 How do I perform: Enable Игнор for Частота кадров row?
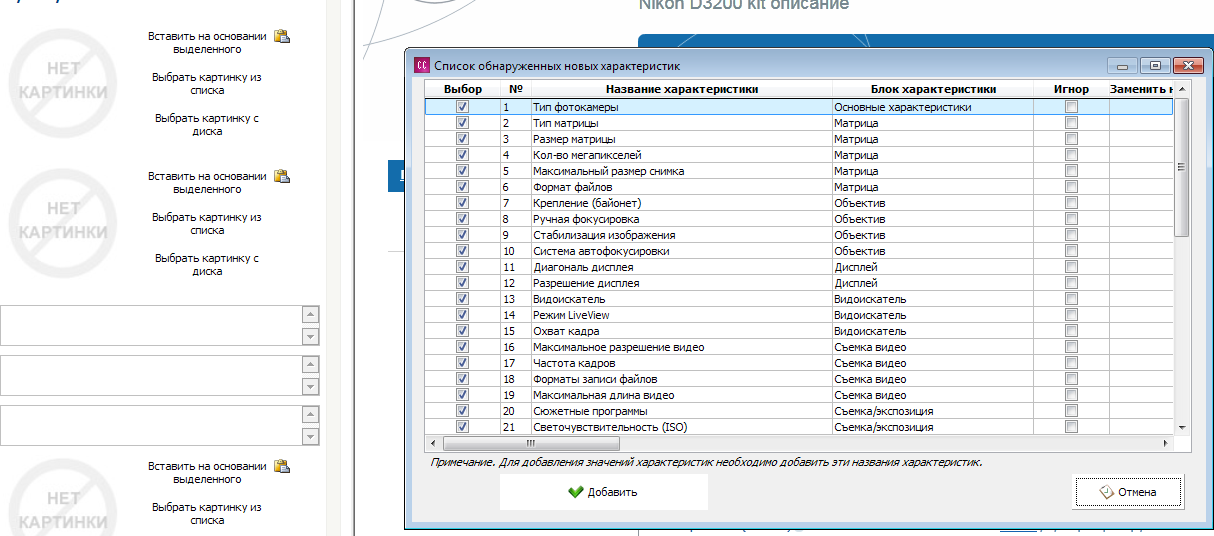coord(1071,363)
